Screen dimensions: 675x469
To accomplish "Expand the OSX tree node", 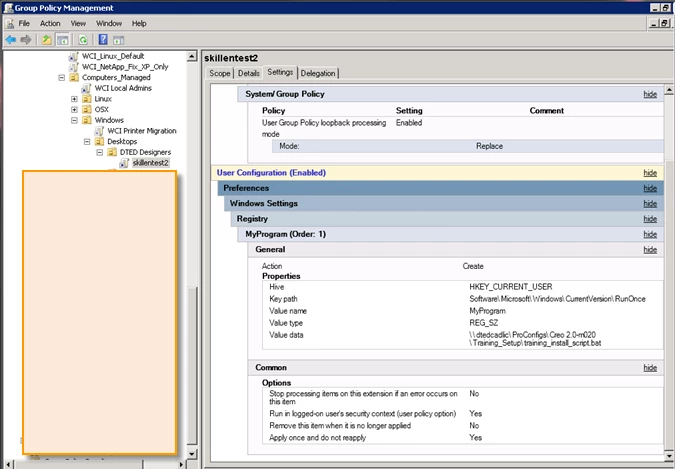I will 74,109.
